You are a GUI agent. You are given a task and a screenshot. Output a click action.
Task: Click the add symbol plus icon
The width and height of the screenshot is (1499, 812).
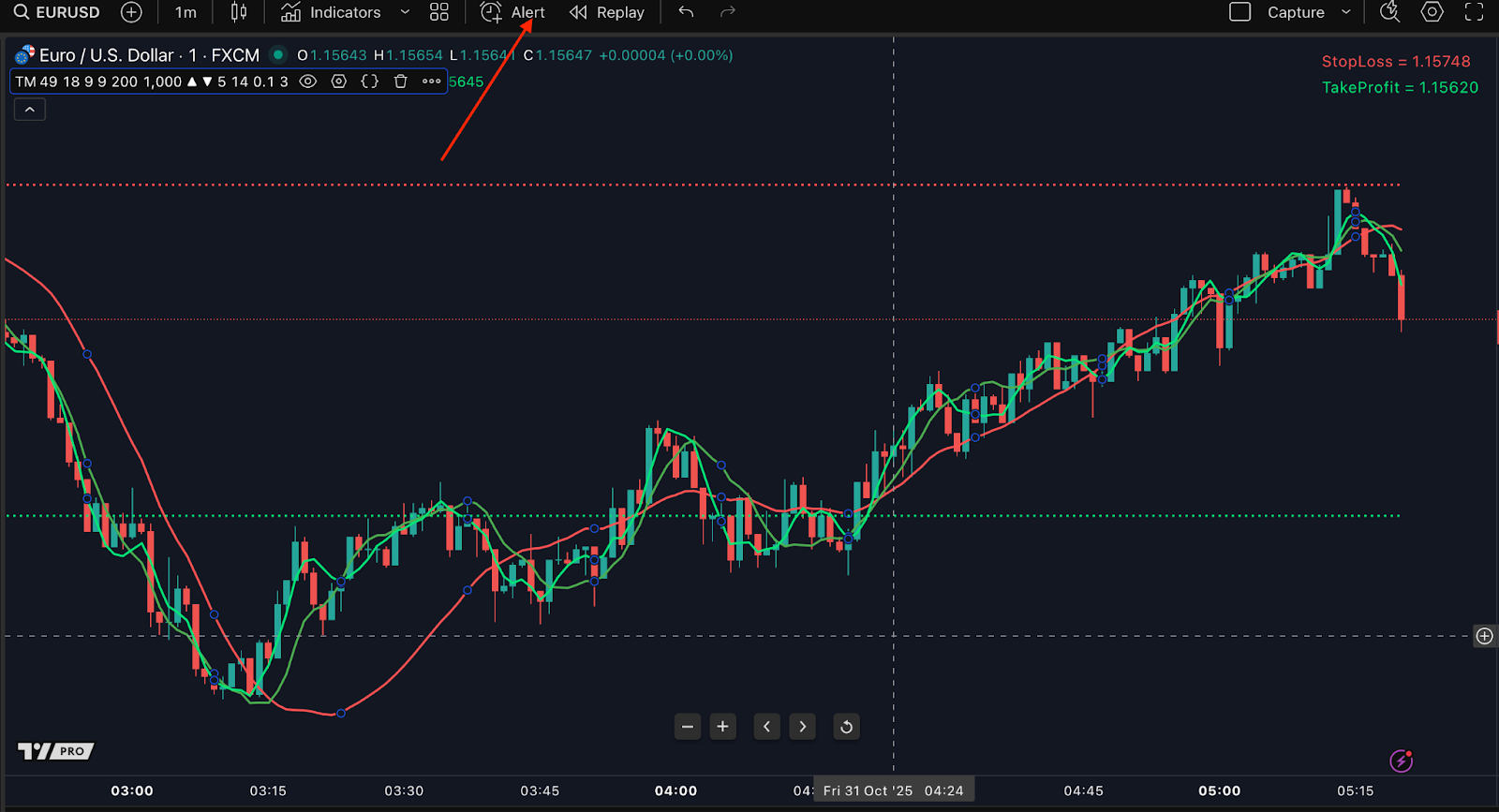pos(132,12)
